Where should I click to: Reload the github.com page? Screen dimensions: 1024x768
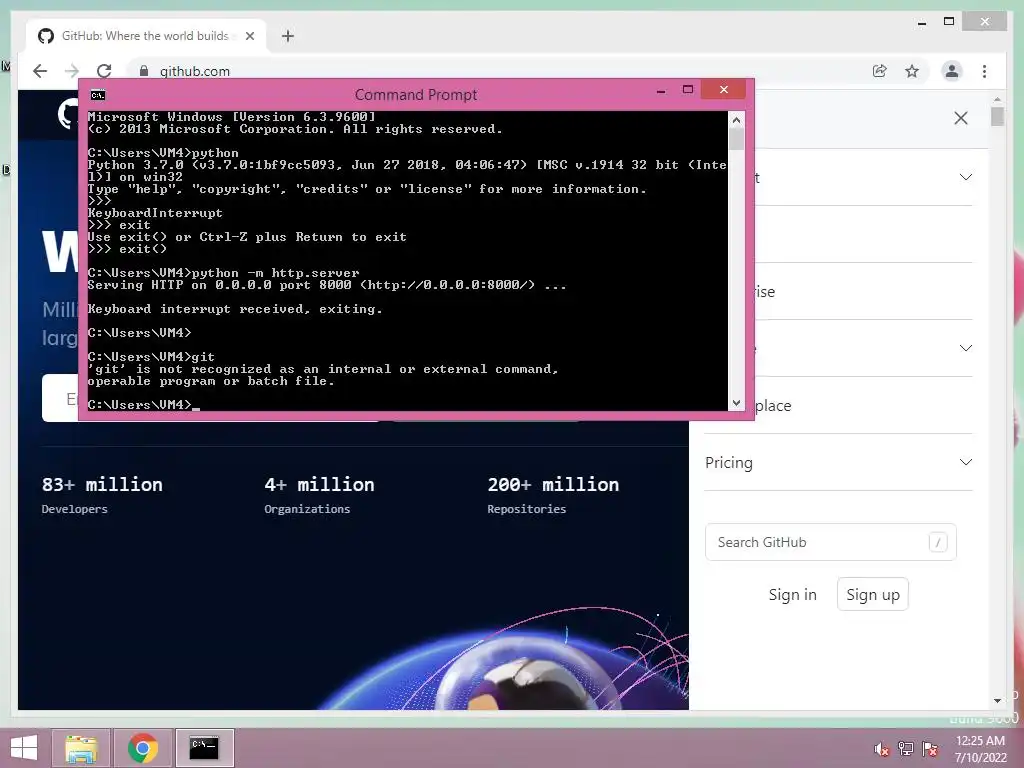pyautogui.click(x=104, y=71)
